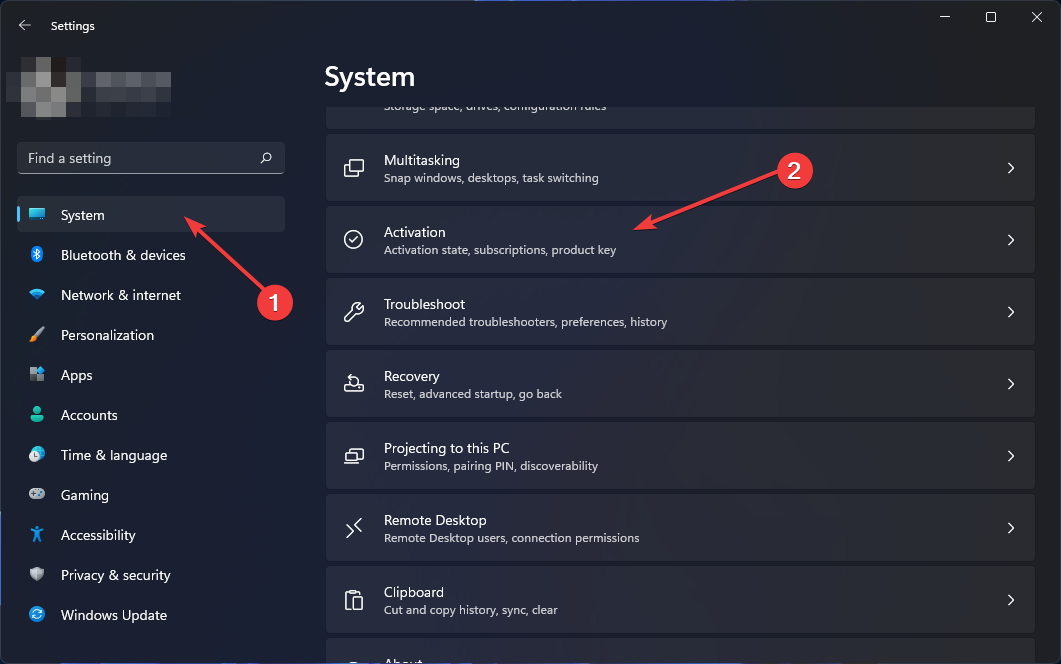1061x664 pixels.
Task: Click 'Recommended troubleshooters, preferences, history' text
Action: coord(525,322)
